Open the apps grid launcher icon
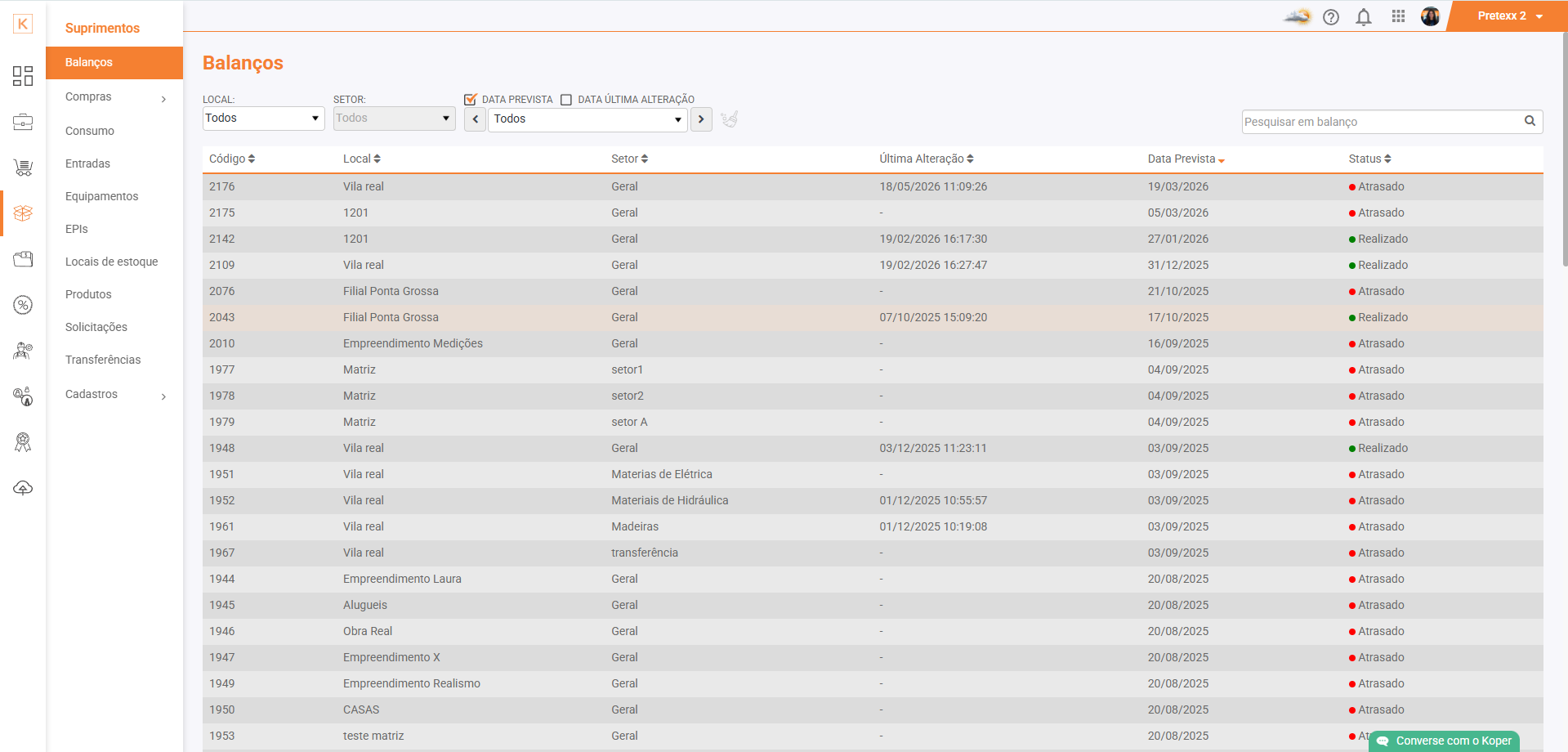This screenshot has width=1568, height=752. click(x=1398, y=16)
